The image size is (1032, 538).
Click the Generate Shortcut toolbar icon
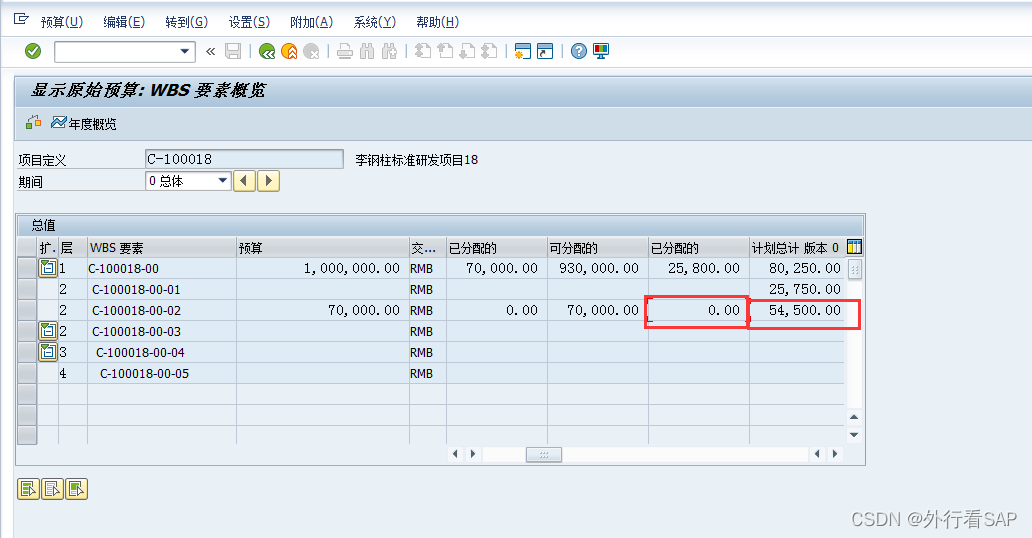coord(544,51)
